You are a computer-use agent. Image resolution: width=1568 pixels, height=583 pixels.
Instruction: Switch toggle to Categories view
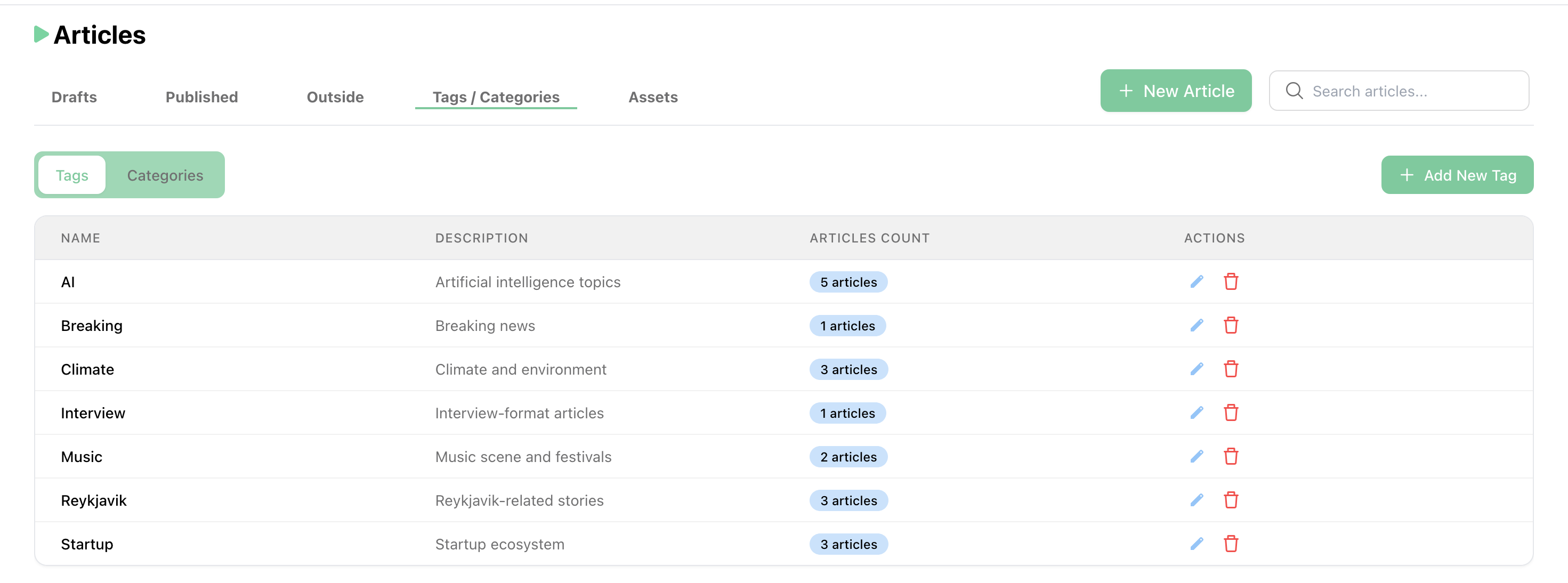click(x=165, y=175)
